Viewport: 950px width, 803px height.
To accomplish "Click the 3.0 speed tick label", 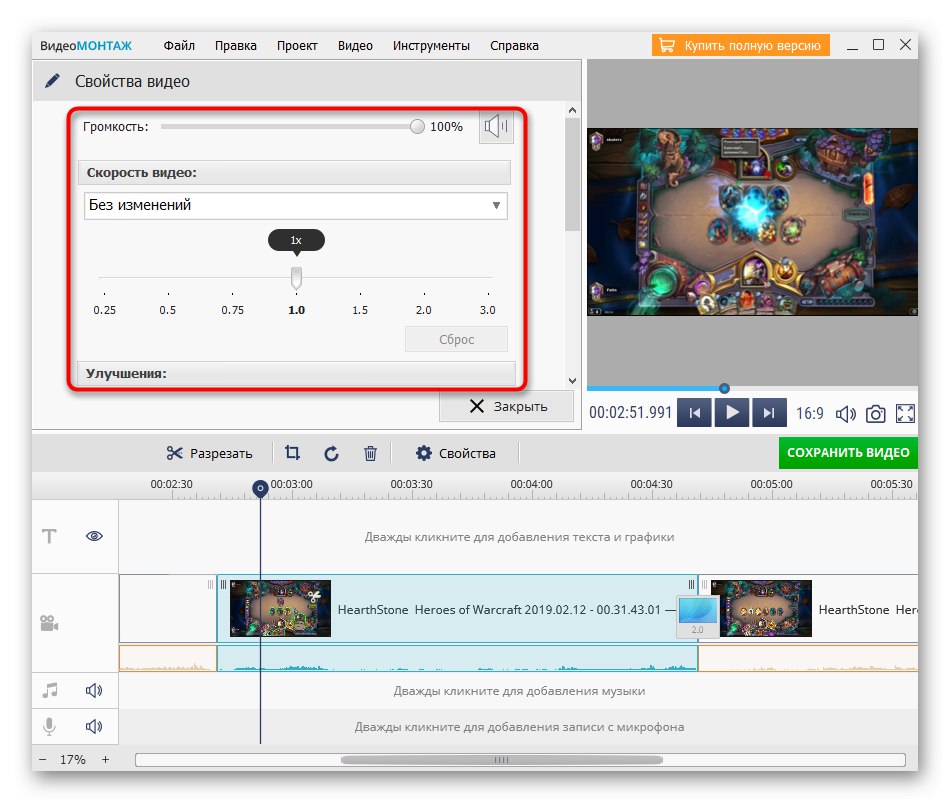I will point(488,310).
